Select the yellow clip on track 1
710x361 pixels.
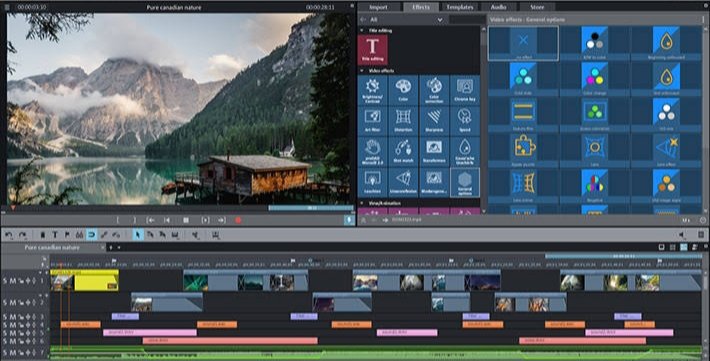coord(85,281)
